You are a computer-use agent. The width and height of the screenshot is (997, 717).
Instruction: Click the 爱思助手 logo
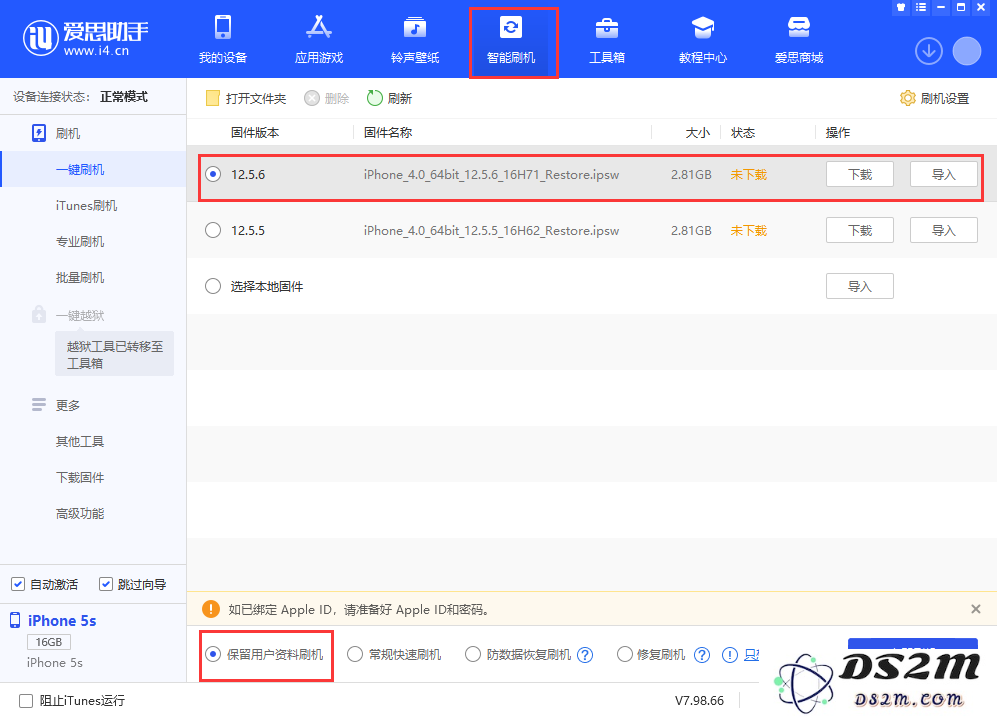pos(86,38)
